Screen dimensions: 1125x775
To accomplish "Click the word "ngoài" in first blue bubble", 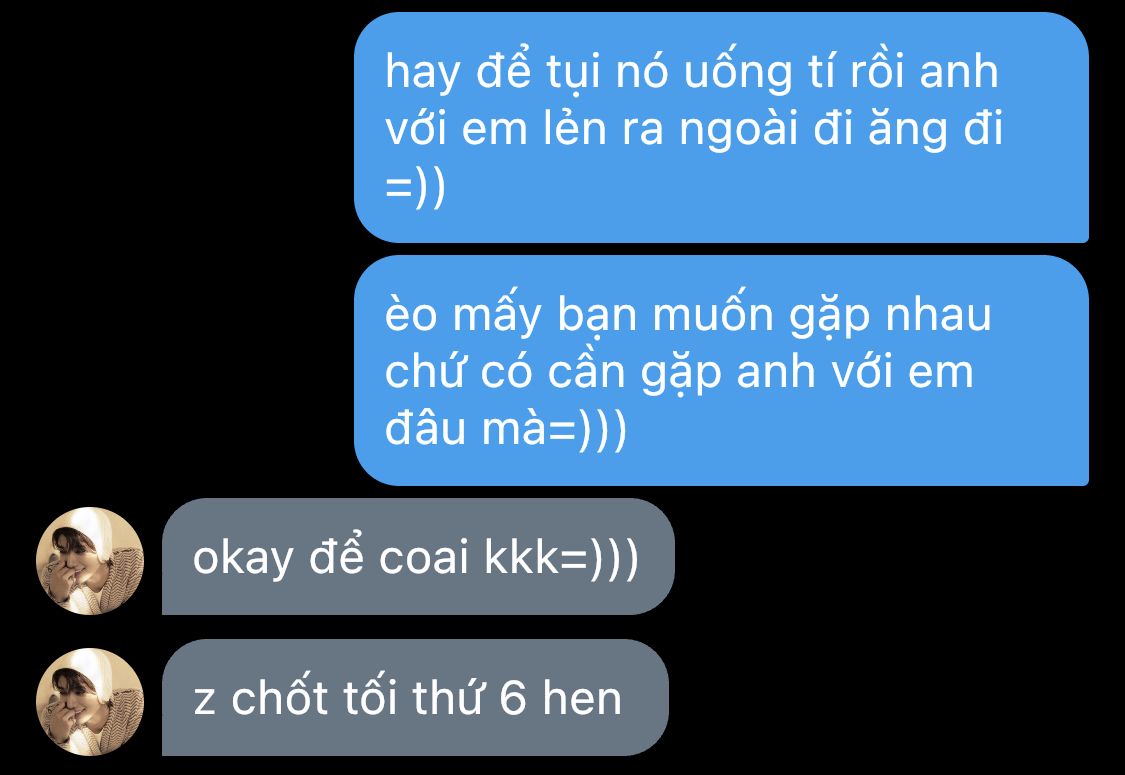I will click(739, 131).
